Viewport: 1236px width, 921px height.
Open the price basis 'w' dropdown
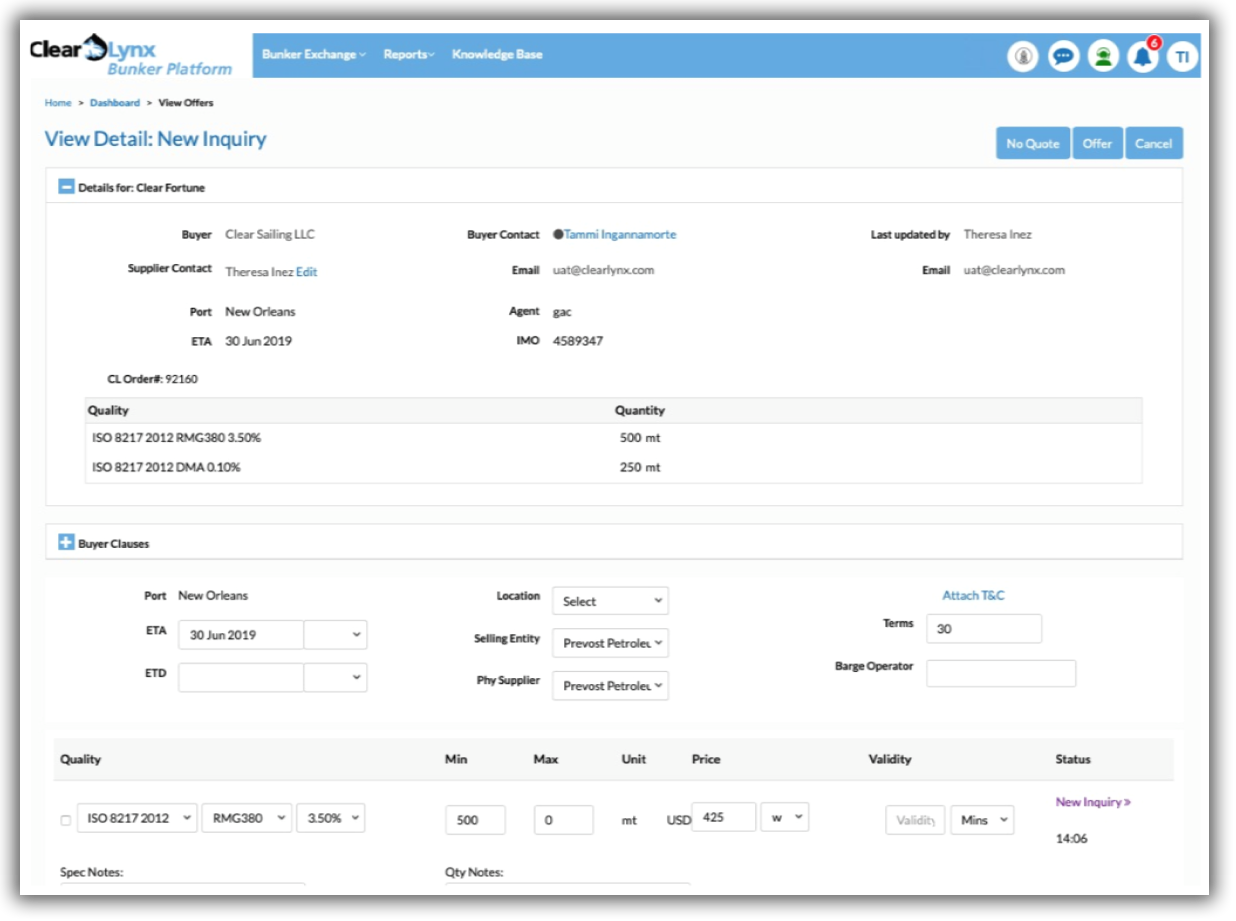pos(784,817)
